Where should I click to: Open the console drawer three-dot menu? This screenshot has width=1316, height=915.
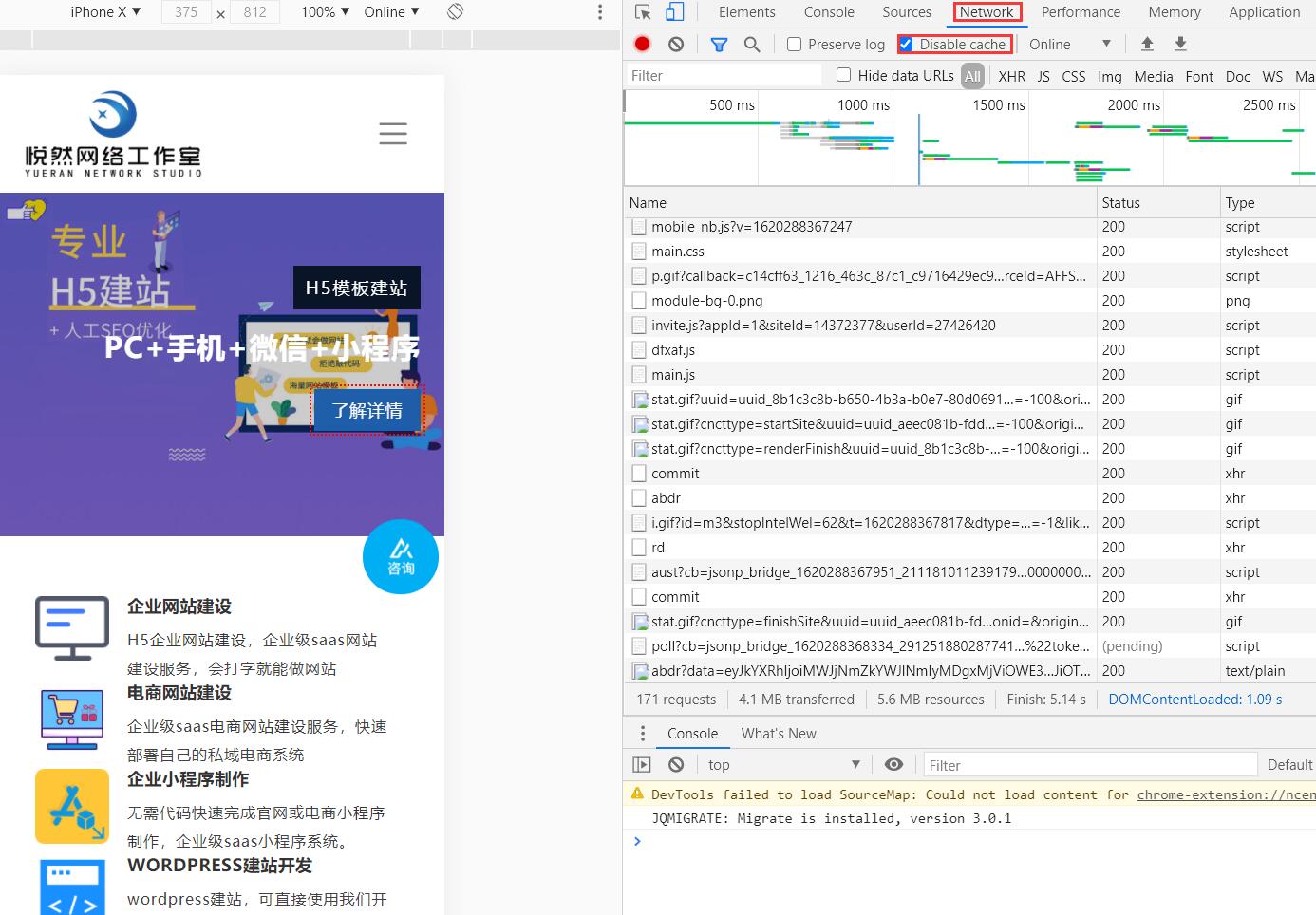(x=643, y=733)
